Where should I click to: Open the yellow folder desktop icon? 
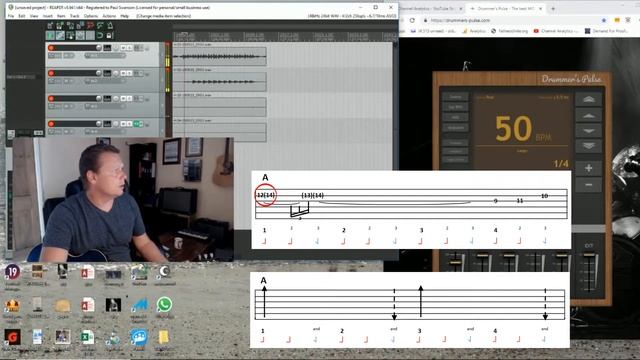click(x=164, y=338)
